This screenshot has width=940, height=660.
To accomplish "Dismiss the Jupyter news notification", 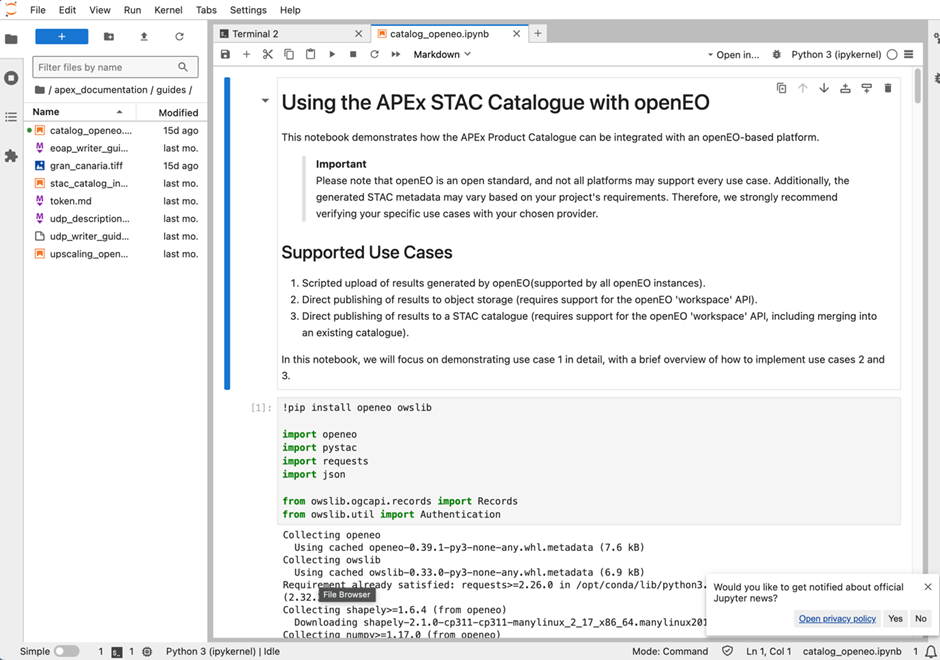I will (928, 587).
